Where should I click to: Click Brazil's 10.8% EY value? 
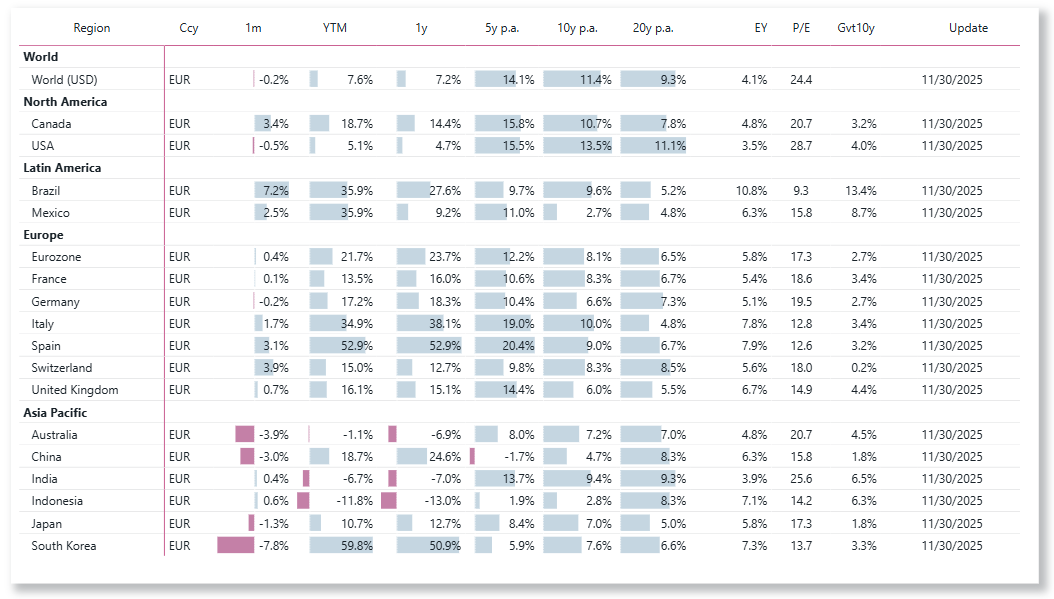pyautogui.click(x=751, y=190)
